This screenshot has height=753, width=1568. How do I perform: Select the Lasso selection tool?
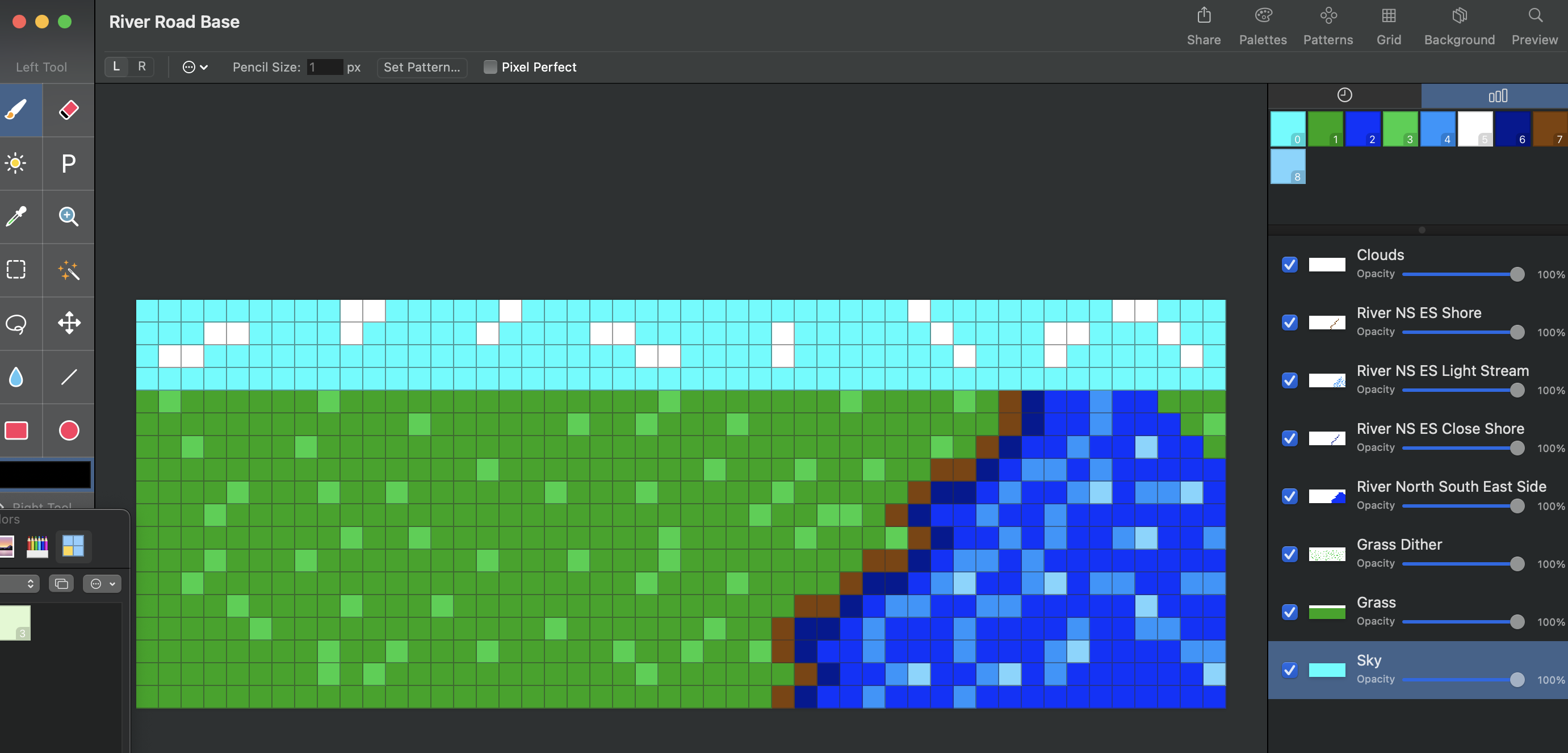pos(16,323)
